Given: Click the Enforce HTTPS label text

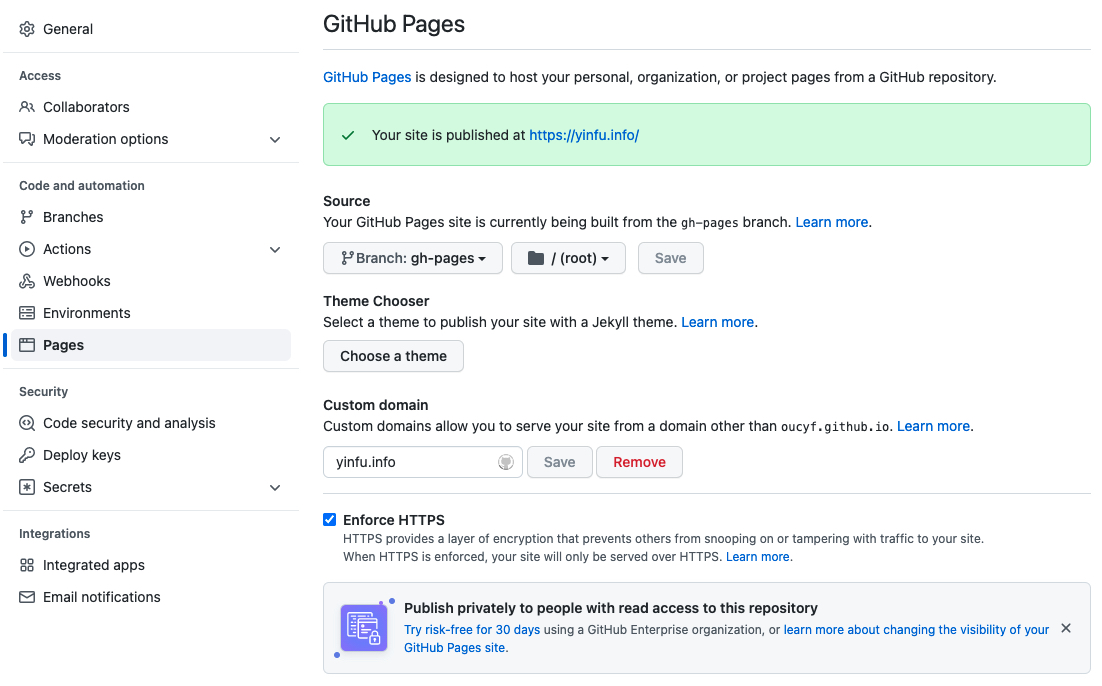Looking at the screenshot, I should pos(394,520).
